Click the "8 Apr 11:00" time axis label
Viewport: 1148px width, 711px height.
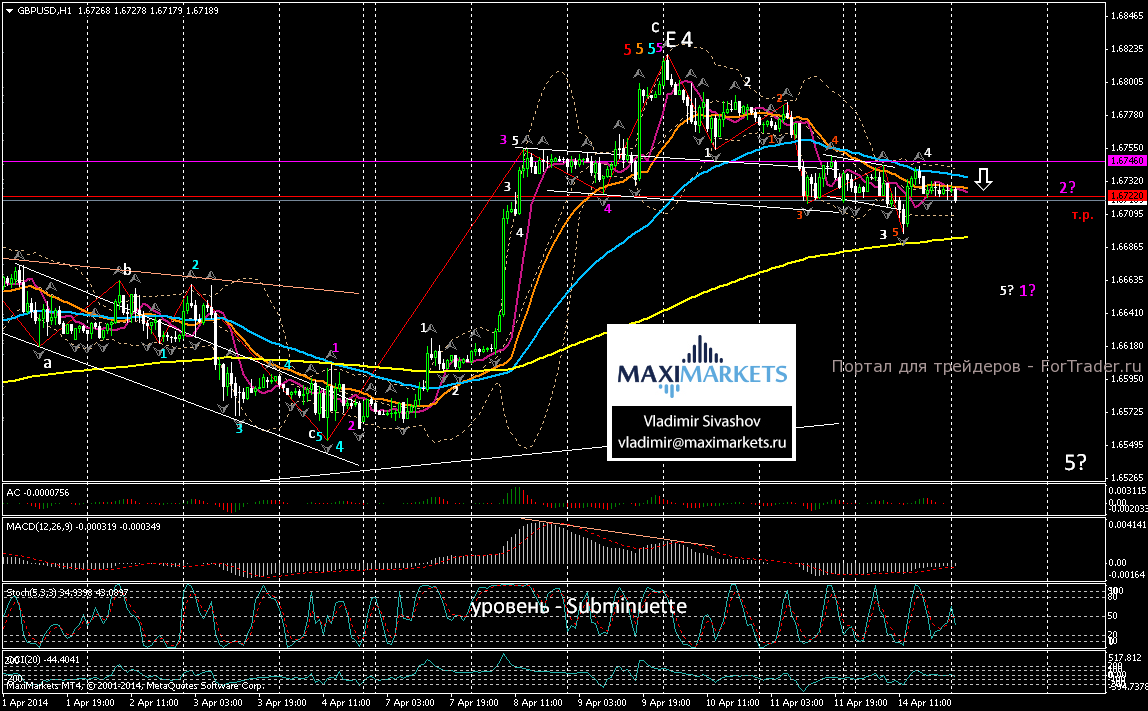pyautogui.click(x=538, y=703)
